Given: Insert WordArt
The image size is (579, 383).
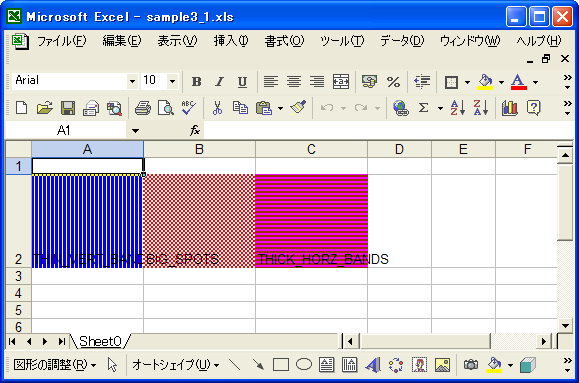Looking at the screenshot, I should (373, 365).
